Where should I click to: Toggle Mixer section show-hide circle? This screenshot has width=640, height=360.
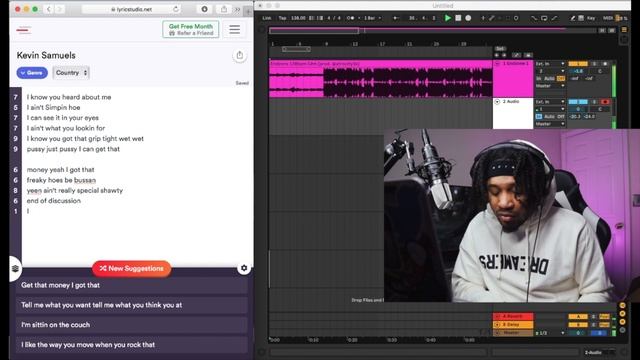click(x=622, y=322)
